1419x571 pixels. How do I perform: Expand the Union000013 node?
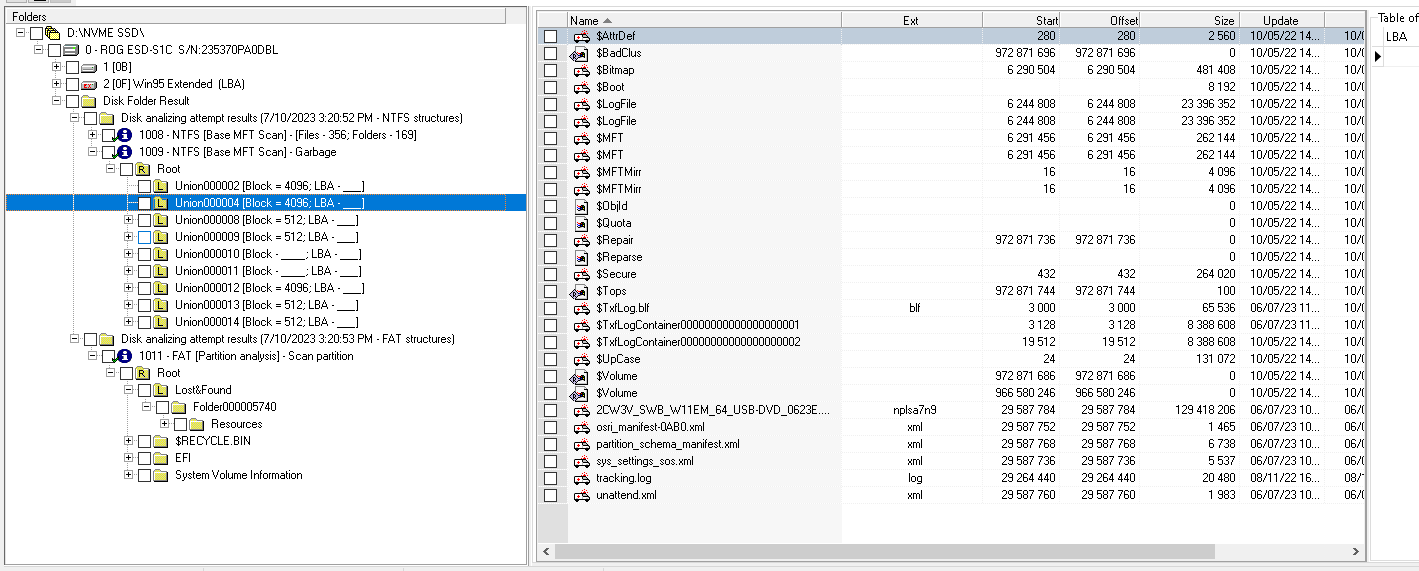(129, 305)
